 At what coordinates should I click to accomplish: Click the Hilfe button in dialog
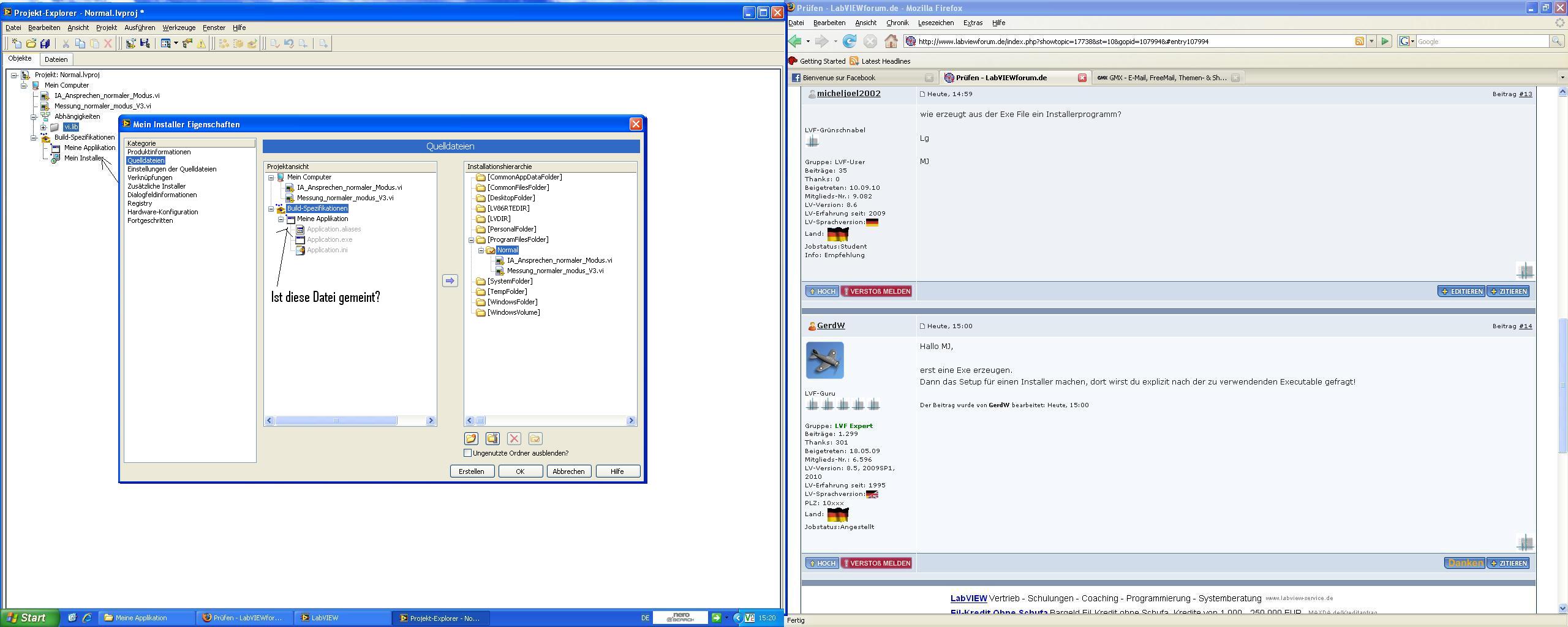tap(617, 471)
